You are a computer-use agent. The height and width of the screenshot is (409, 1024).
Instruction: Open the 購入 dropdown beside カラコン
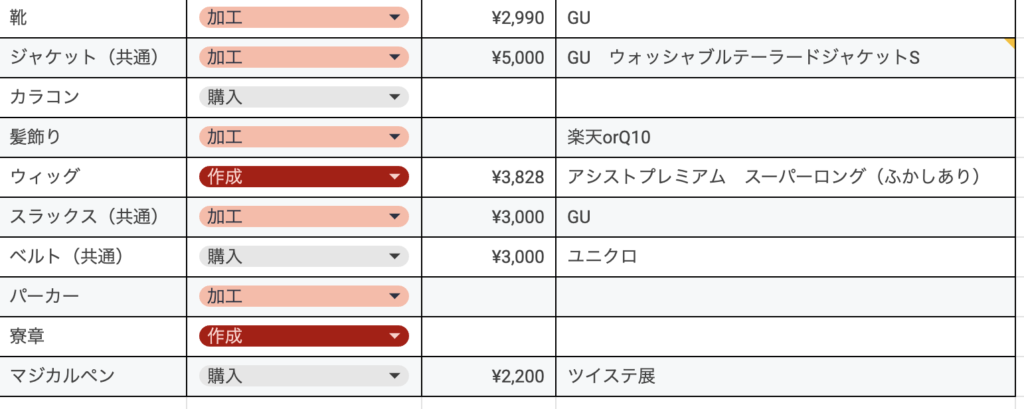tap(303, 97)
